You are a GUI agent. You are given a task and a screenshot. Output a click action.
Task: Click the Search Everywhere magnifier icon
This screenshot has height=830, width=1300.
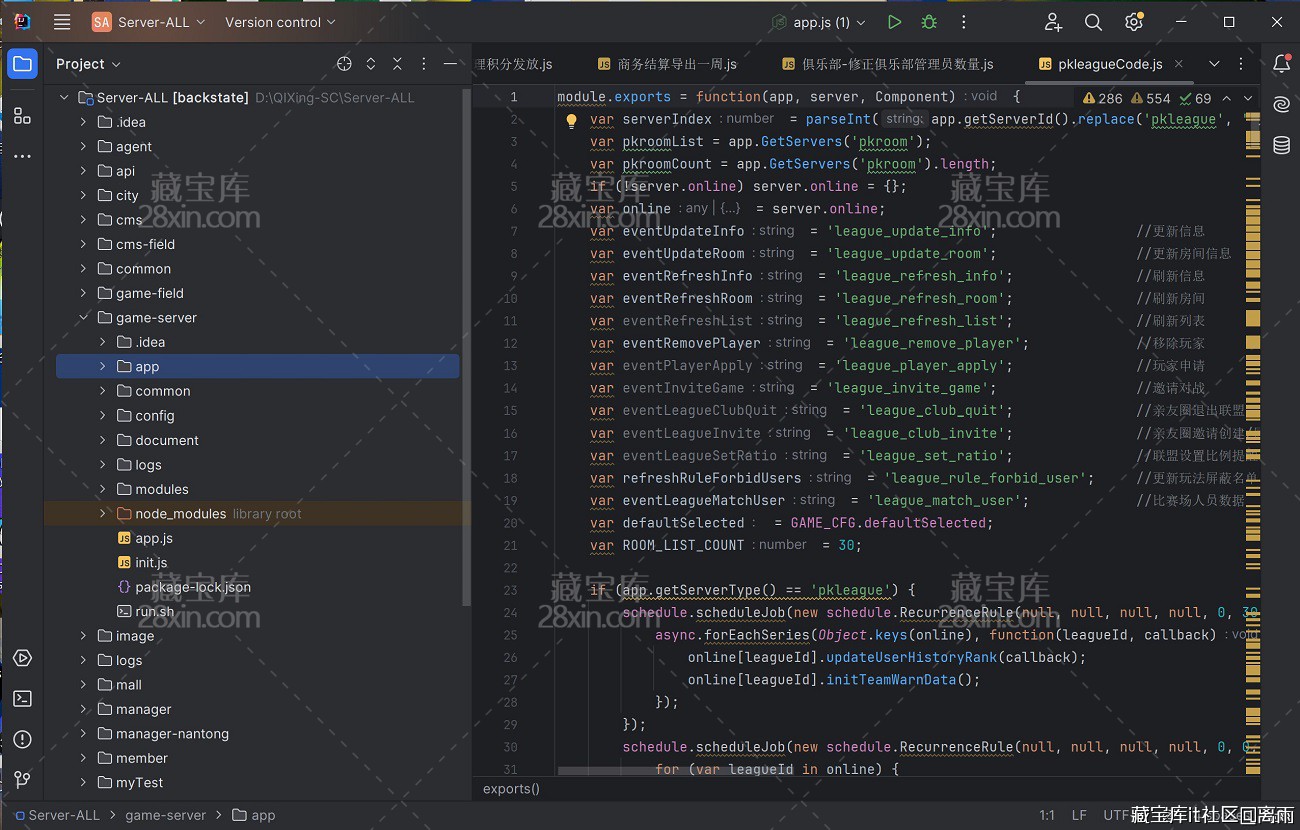1093,22
